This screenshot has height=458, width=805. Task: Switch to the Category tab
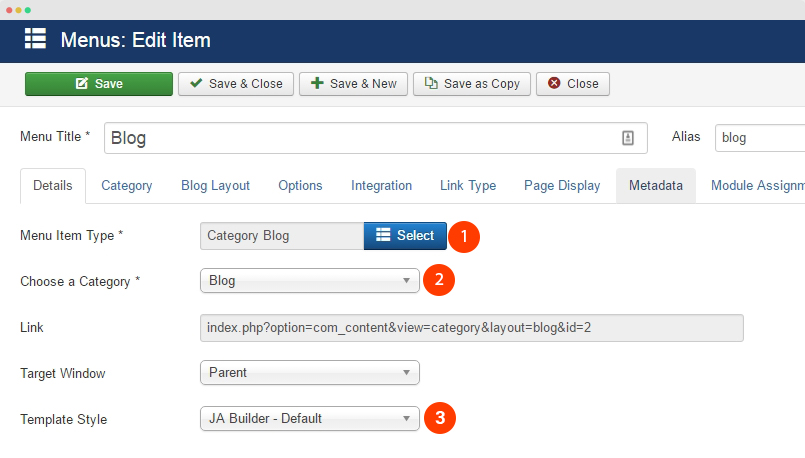click(127, 186)
